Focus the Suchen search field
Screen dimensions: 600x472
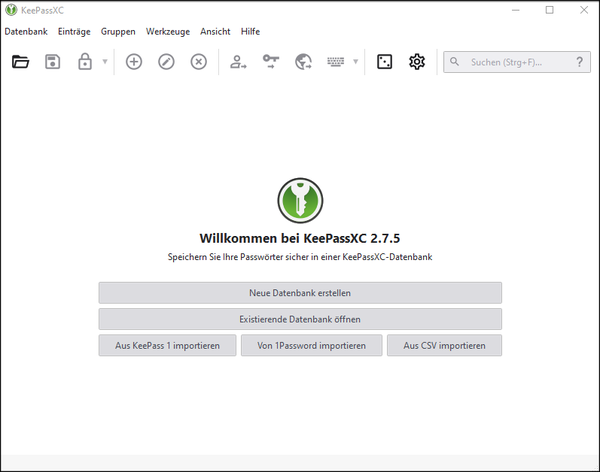(x=517, y=62)
